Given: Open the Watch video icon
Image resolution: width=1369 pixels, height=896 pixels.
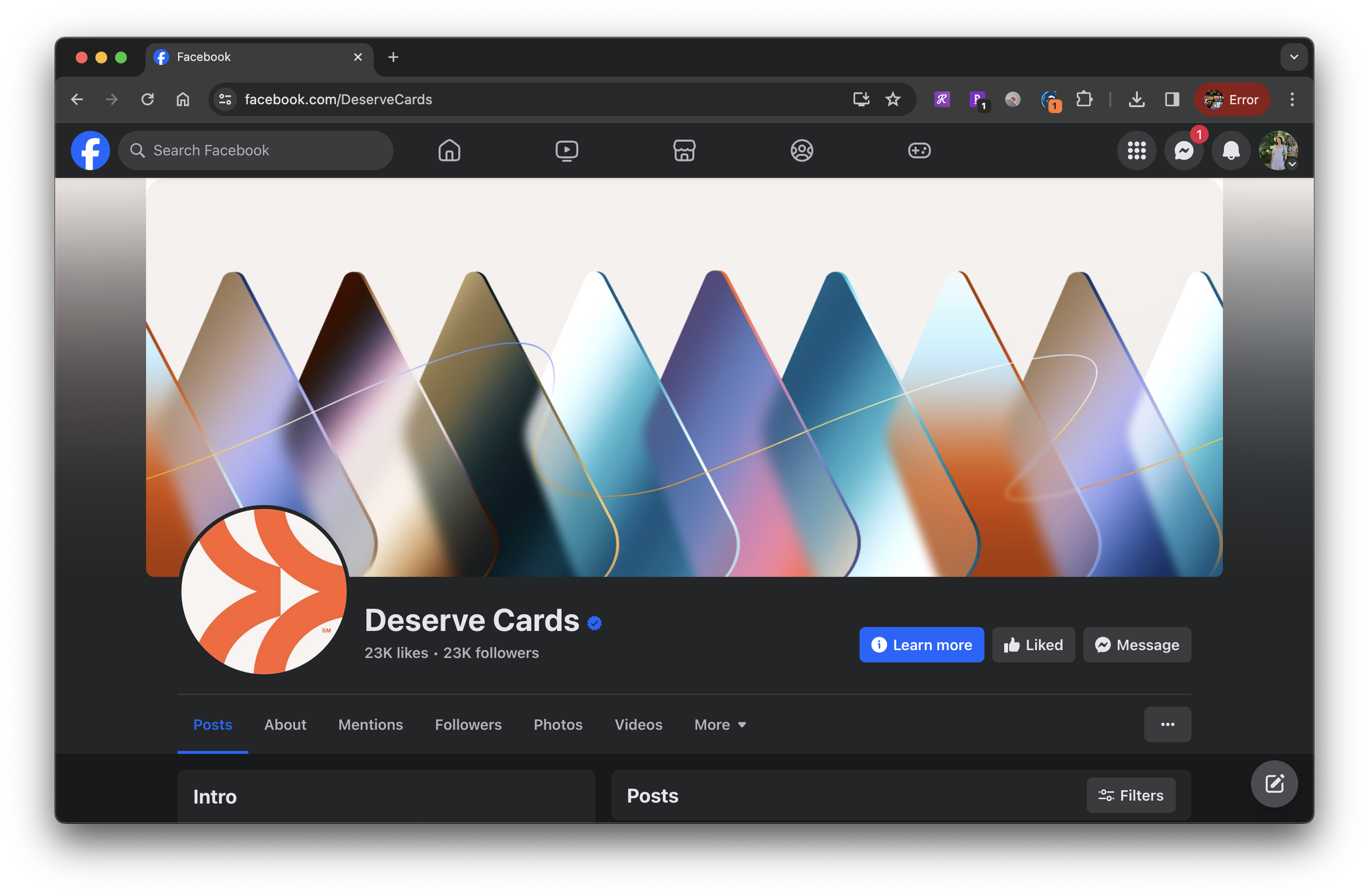Looking at the screenshot, I should [567, 151].
